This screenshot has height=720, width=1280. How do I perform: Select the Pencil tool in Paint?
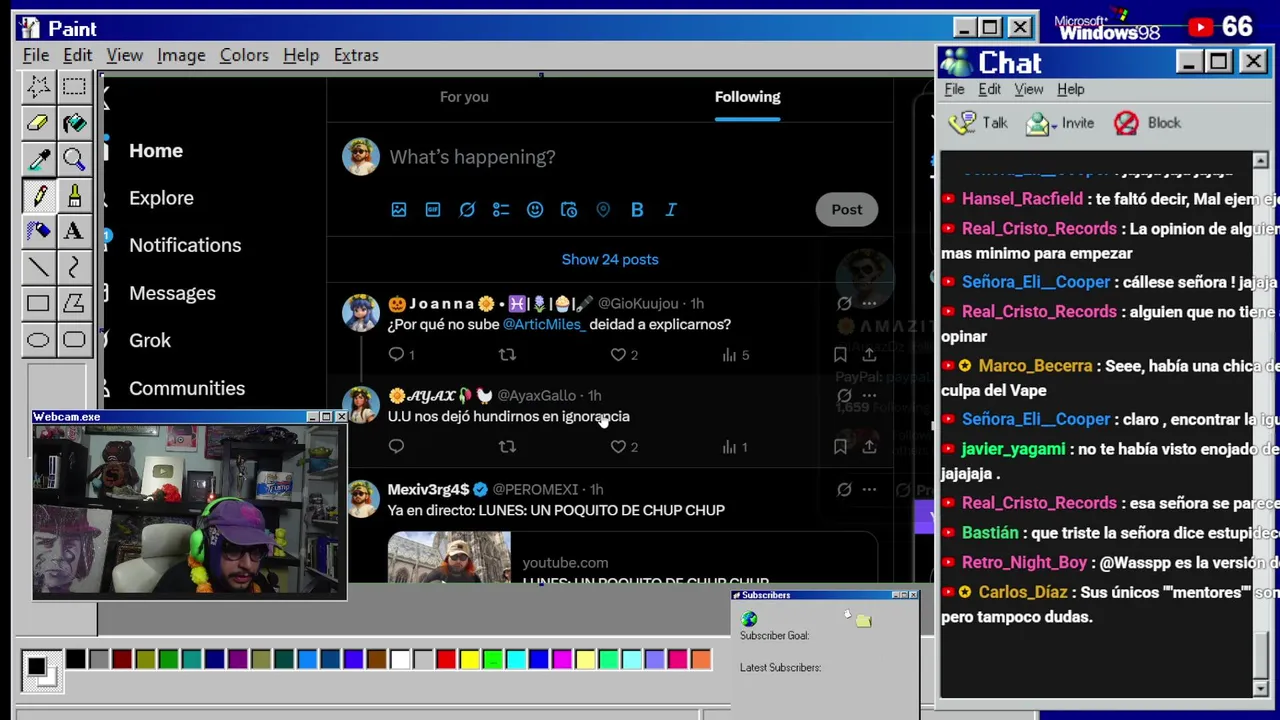38,195
